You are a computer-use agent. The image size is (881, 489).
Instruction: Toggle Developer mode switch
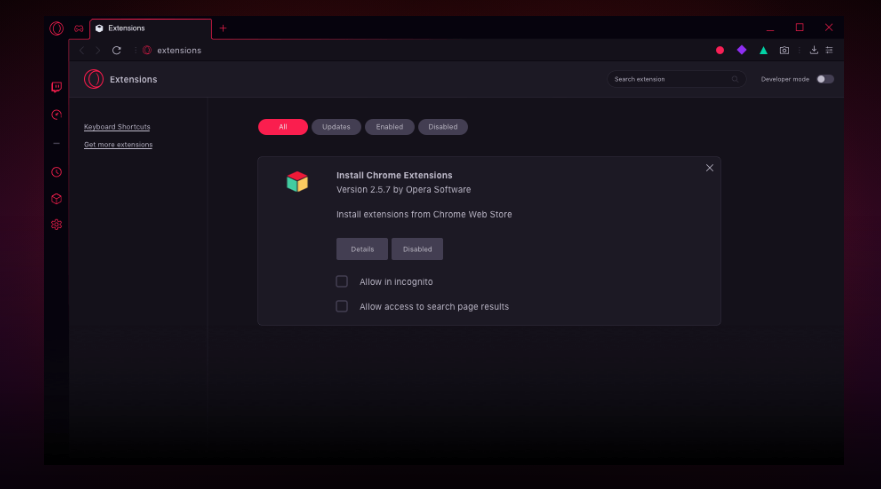(x=825, y=79)
